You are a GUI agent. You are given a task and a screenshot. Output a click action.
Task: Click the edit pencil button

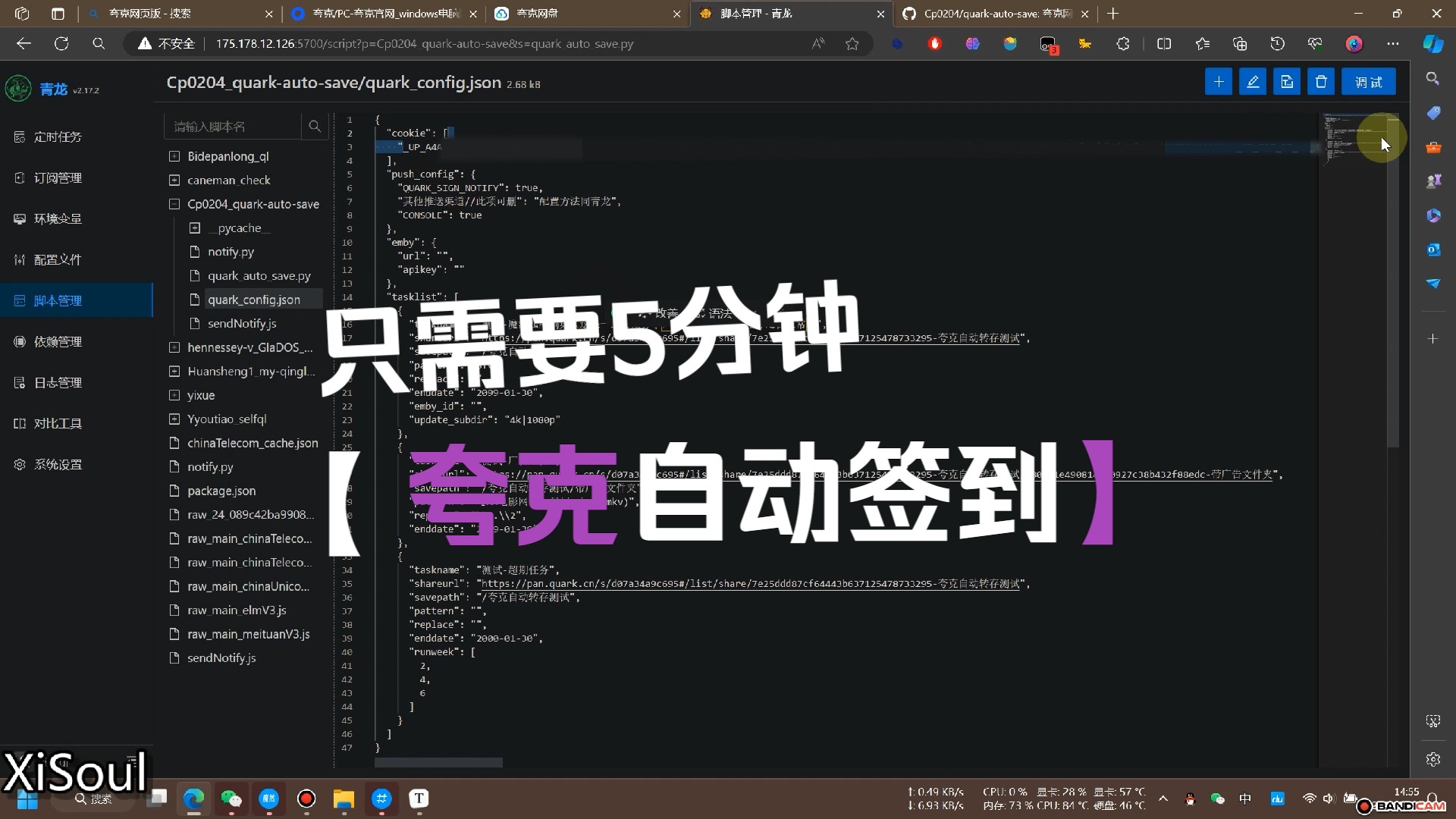(1253, 82)
